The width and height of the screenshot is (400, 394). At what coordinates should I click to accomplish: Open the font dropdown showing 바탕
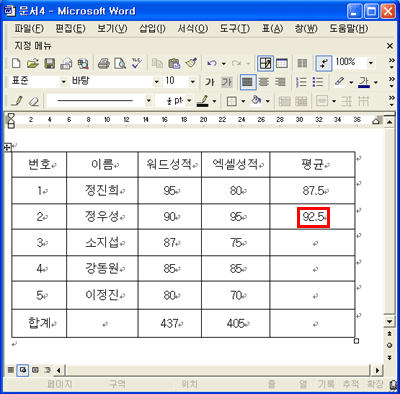pos(157,82)
